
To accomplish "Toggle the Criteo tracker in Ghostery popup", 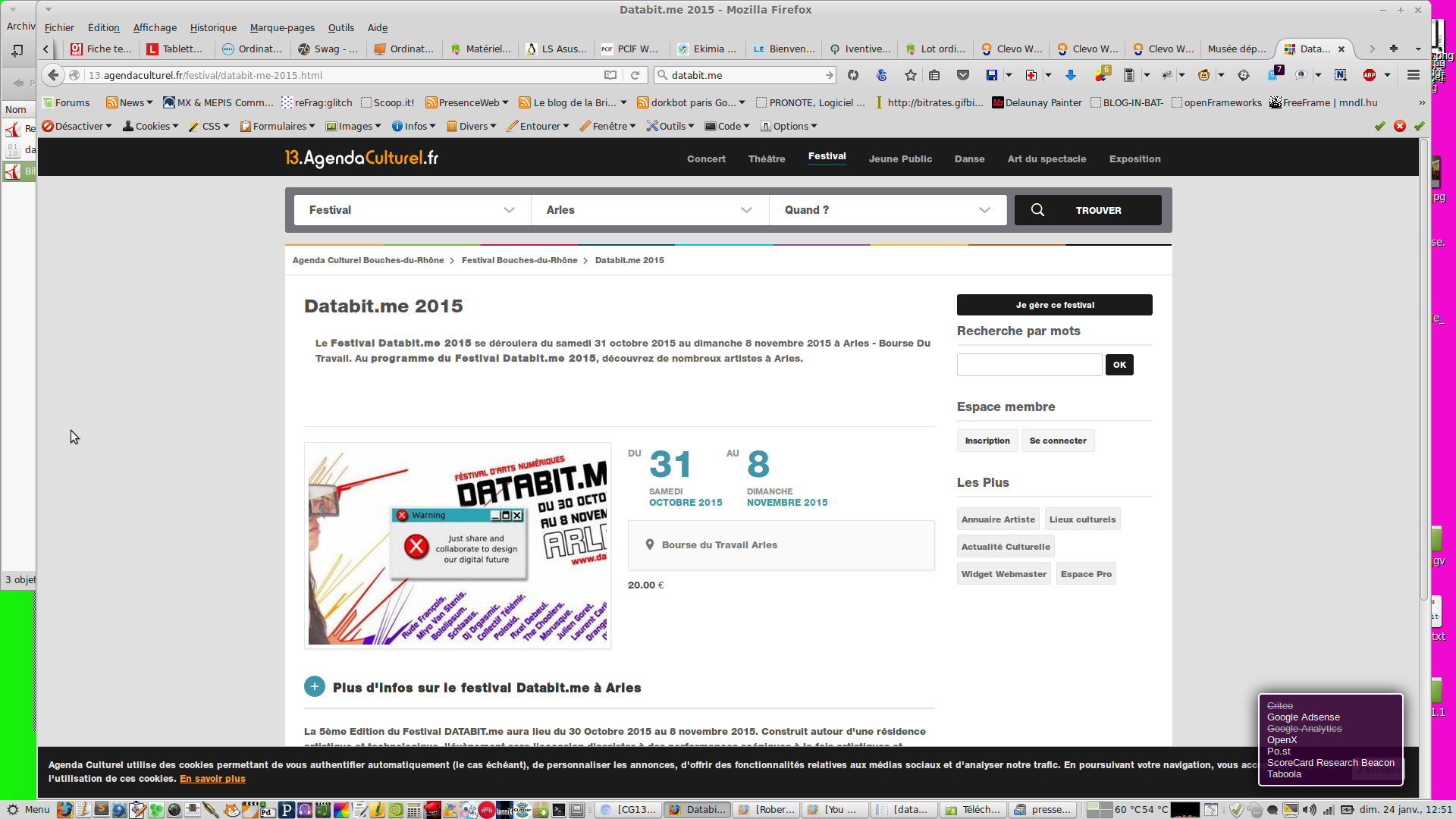I will point(1280,706).
